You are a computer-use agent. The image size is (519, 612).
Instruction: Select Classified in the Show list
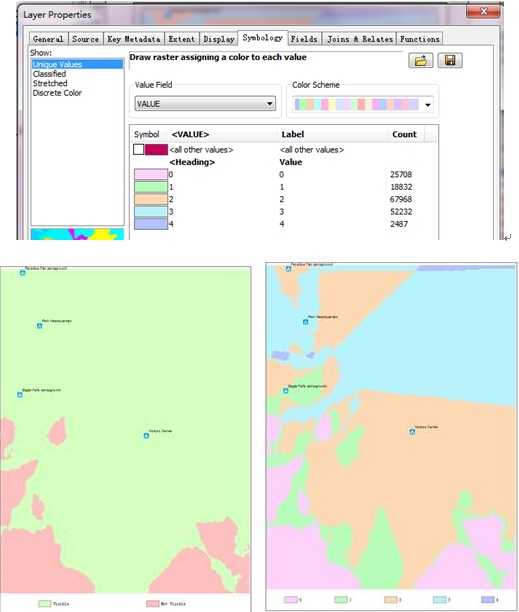50,74
